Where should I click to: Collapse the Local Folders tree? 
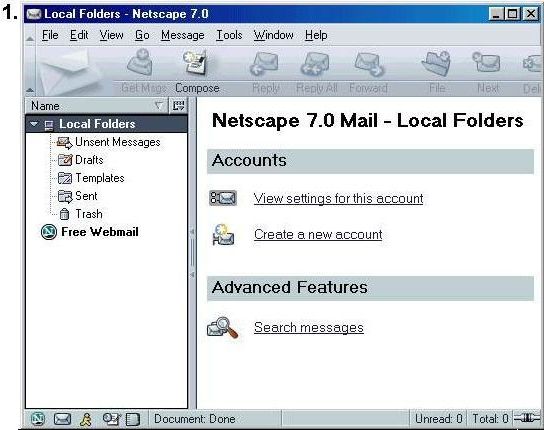(x=34, y=124)
